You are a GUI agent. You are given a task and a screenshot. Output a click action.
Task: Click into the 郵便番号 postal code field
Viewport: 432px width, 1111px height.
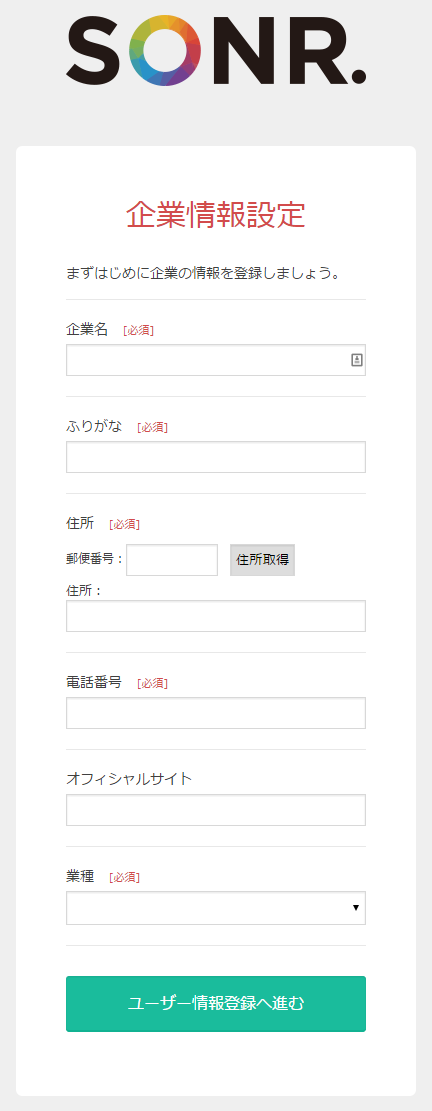click(x=172, y=560)
